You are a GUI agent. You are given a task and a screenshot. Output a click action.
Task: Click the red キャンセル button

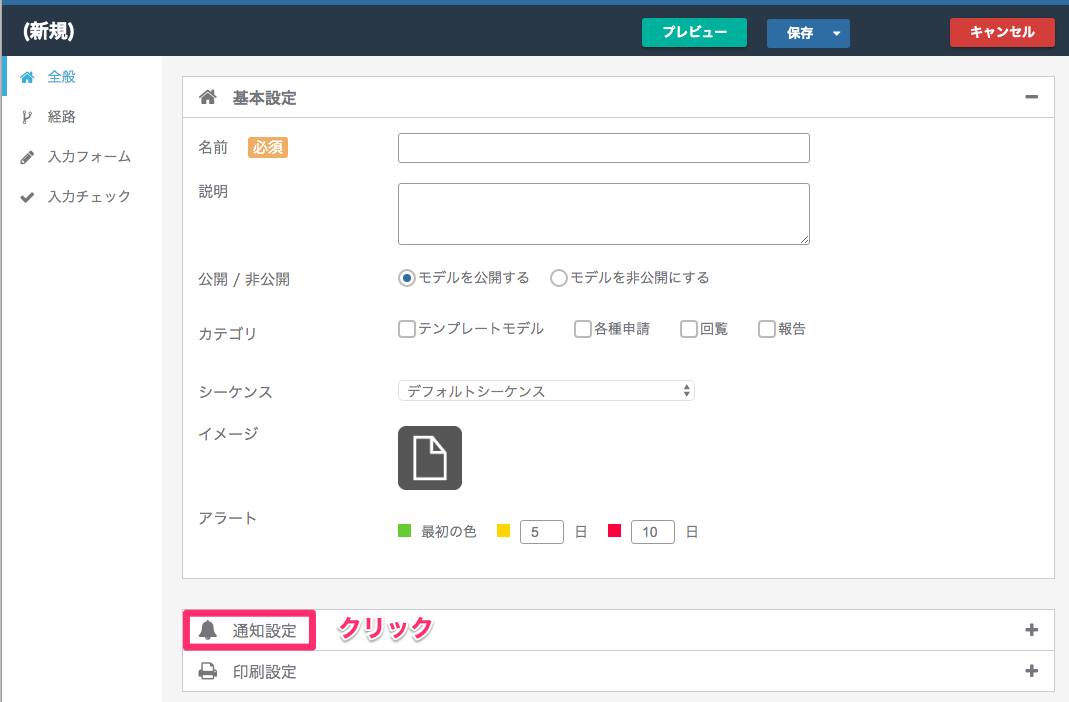pyautogui.click(x=1002, y=33)
